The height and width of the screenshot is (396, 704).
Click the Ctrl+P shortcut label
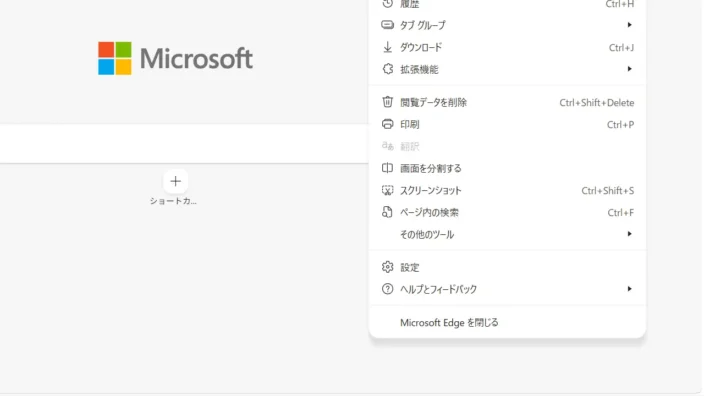click(x=620, y=125)
